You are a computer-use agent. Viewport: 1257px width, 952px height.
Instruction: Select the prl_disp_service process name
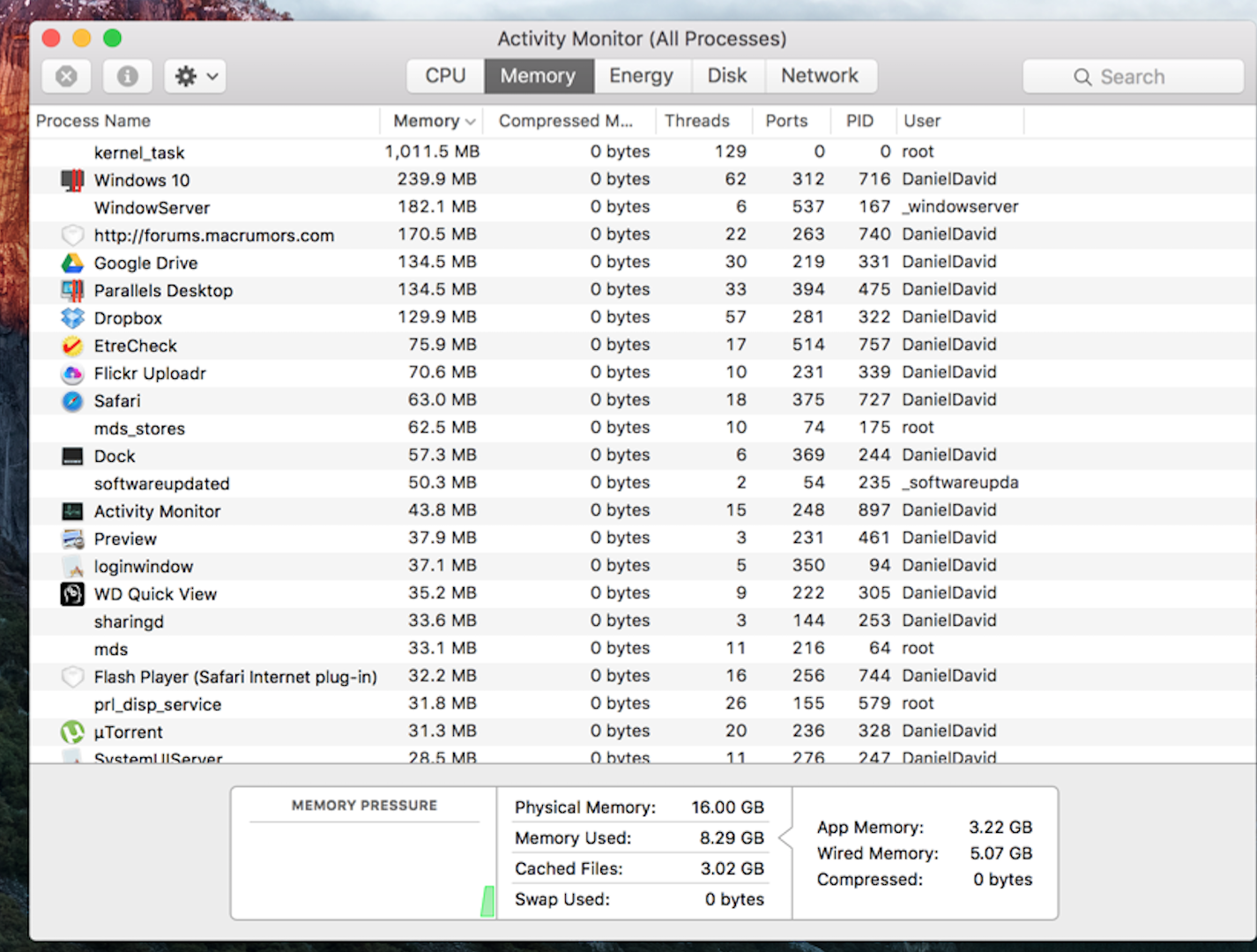[158, 704]
